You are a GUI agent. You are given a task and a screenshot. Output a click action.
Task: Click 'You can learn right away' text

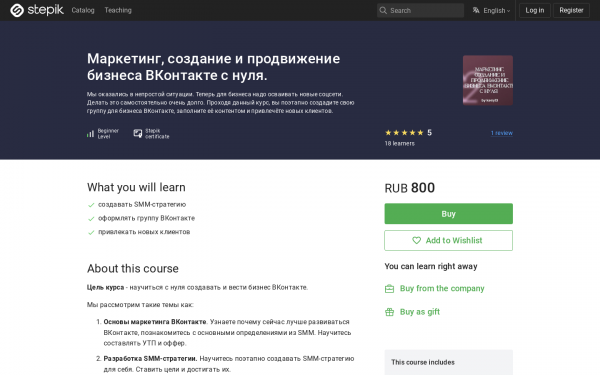(x=431, y=266)
